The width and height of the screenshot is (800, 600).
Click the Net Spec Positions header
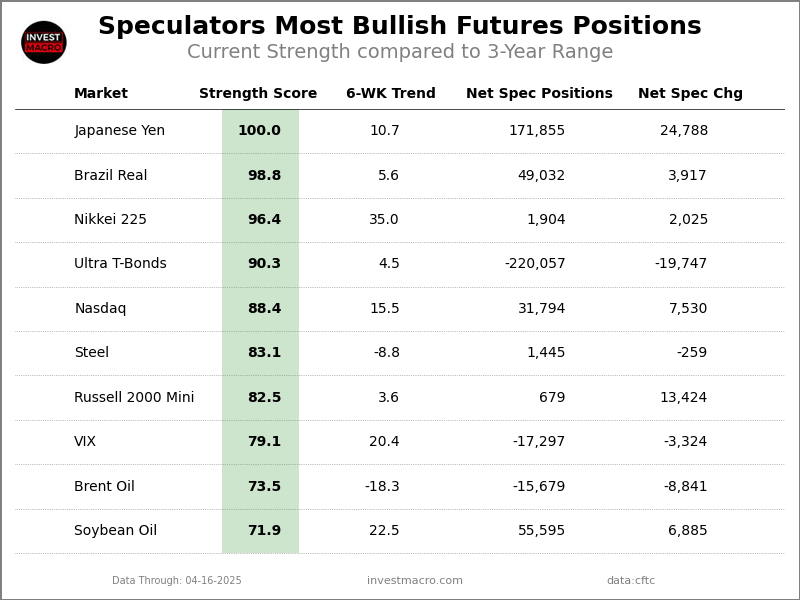[539, 94]
